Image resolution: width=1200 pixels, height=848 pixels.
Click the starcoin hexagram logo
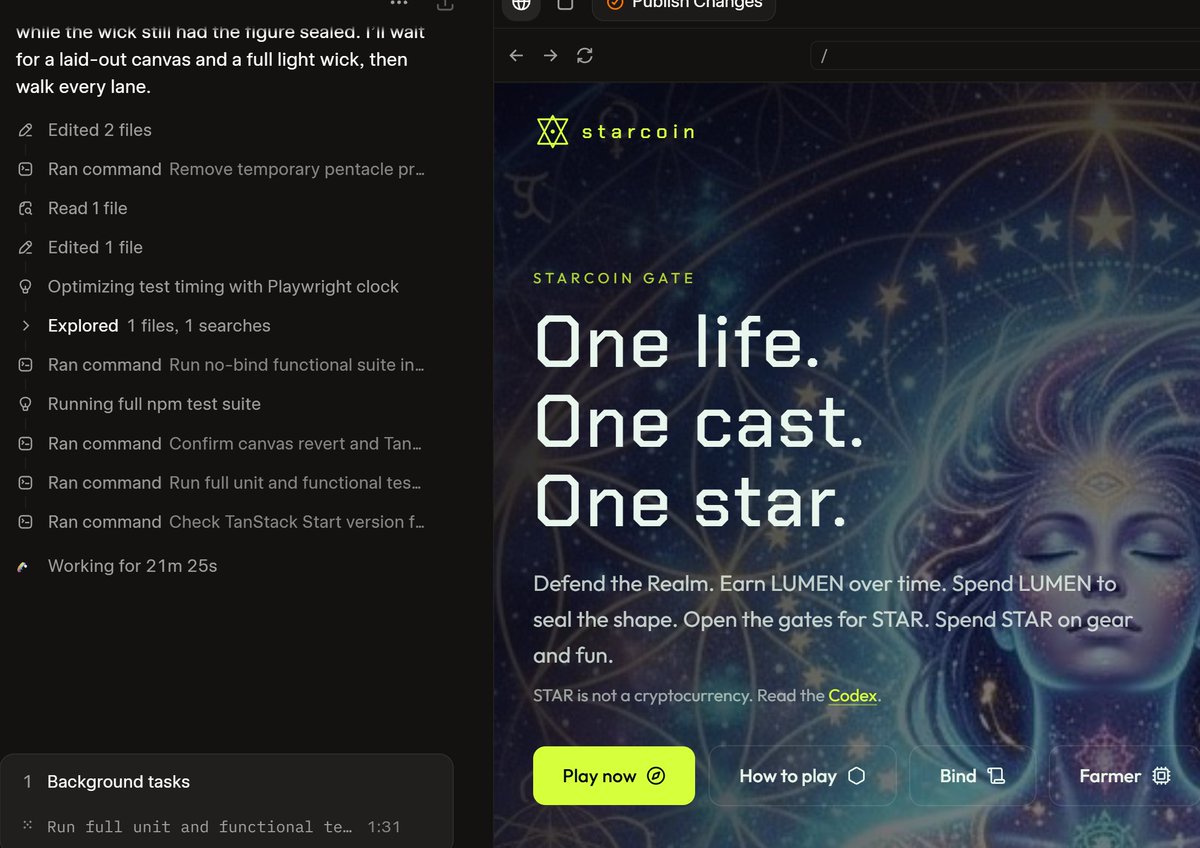552,131
